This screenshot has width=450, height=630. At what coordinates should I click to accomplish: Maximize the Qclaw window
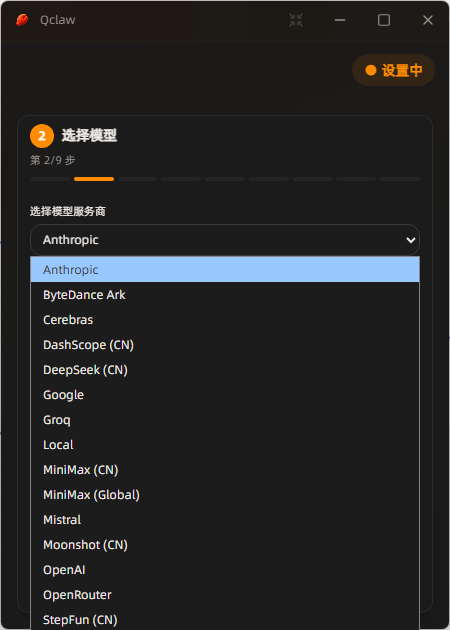coord(384,20)
